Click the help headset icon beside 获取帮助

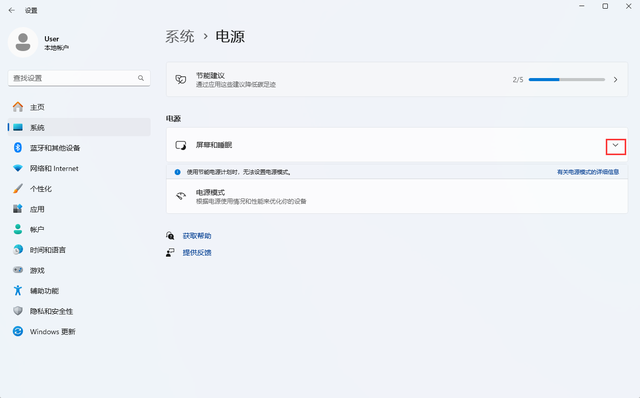170,236
